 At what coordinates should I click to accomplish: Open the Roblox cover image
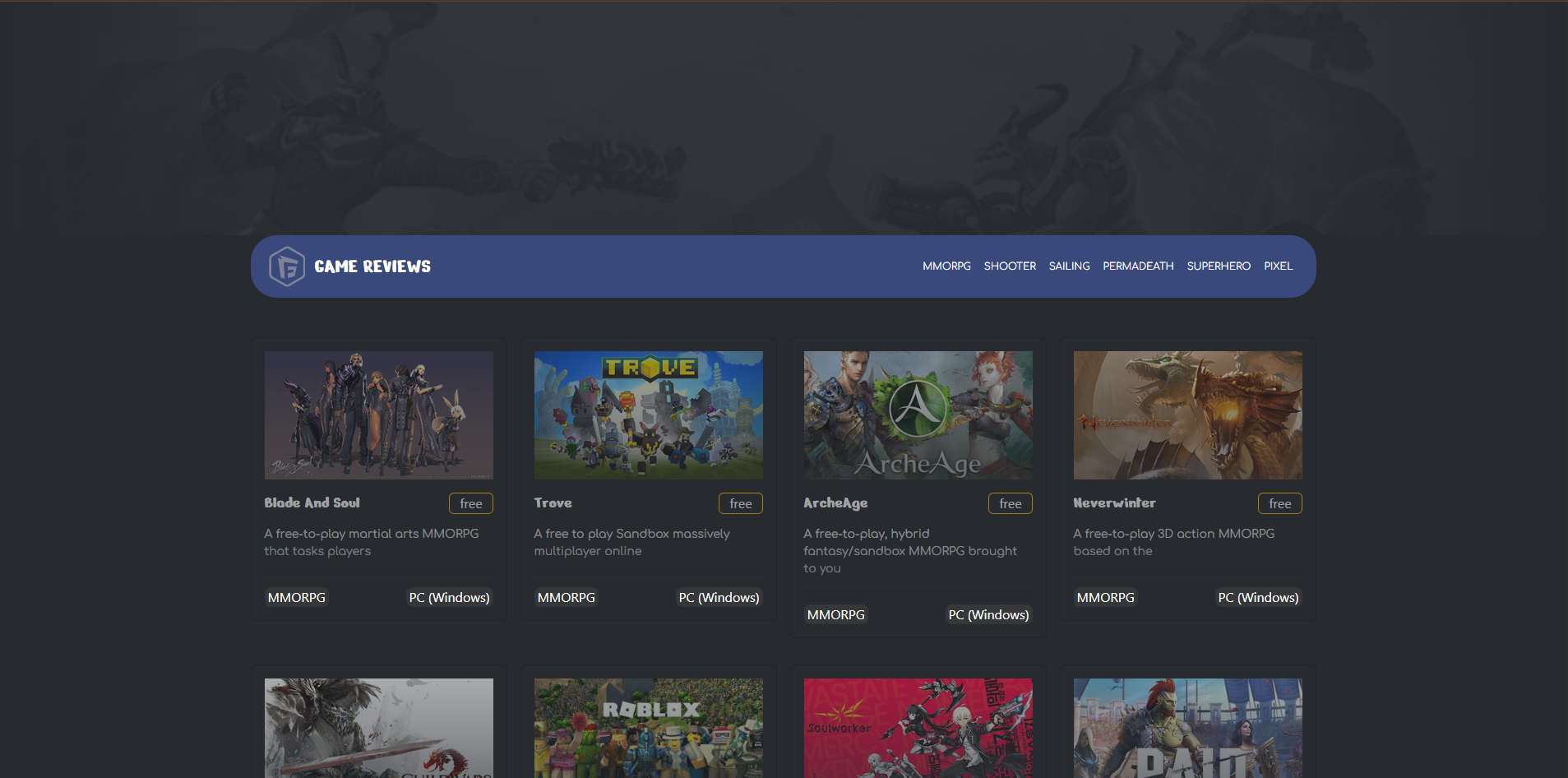(649, 728)
